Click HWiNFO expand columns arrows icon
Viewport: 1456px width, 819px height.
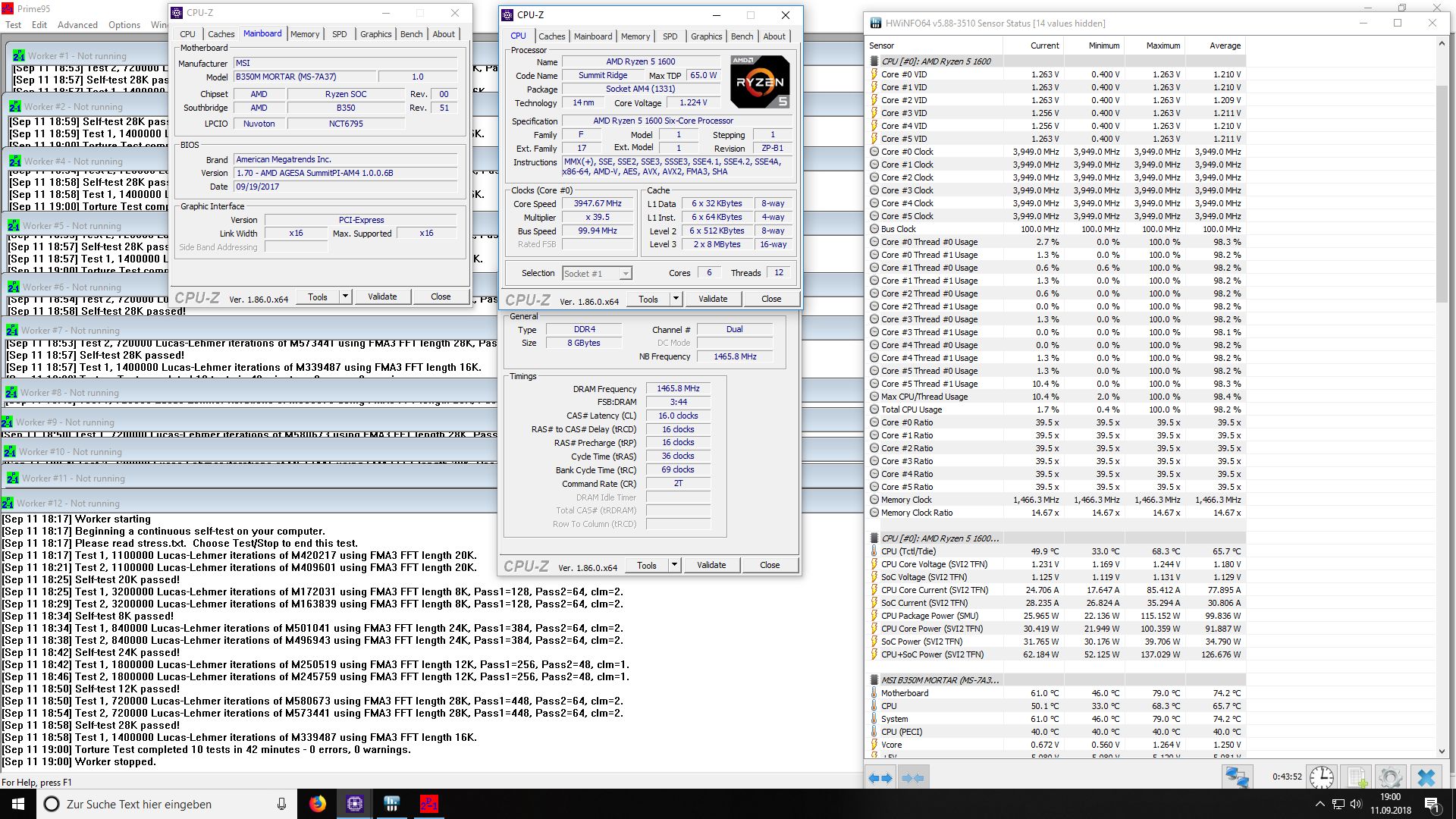880,778
